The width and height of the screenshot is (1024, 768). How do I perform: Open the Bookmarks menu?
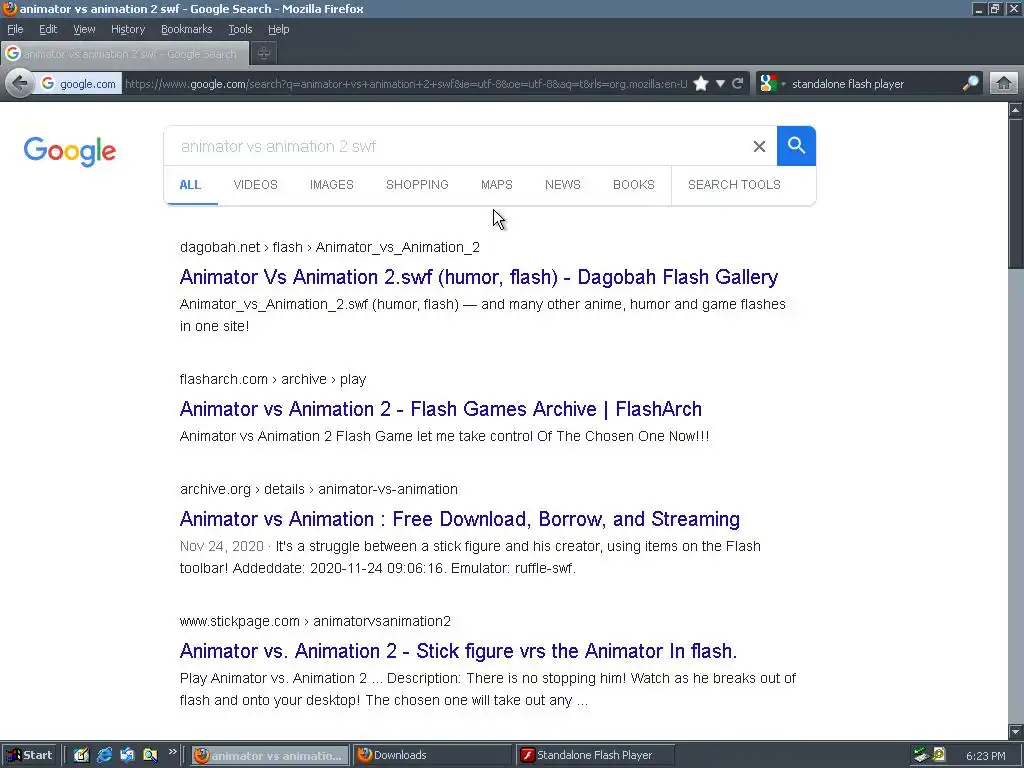tap(186, 29)
